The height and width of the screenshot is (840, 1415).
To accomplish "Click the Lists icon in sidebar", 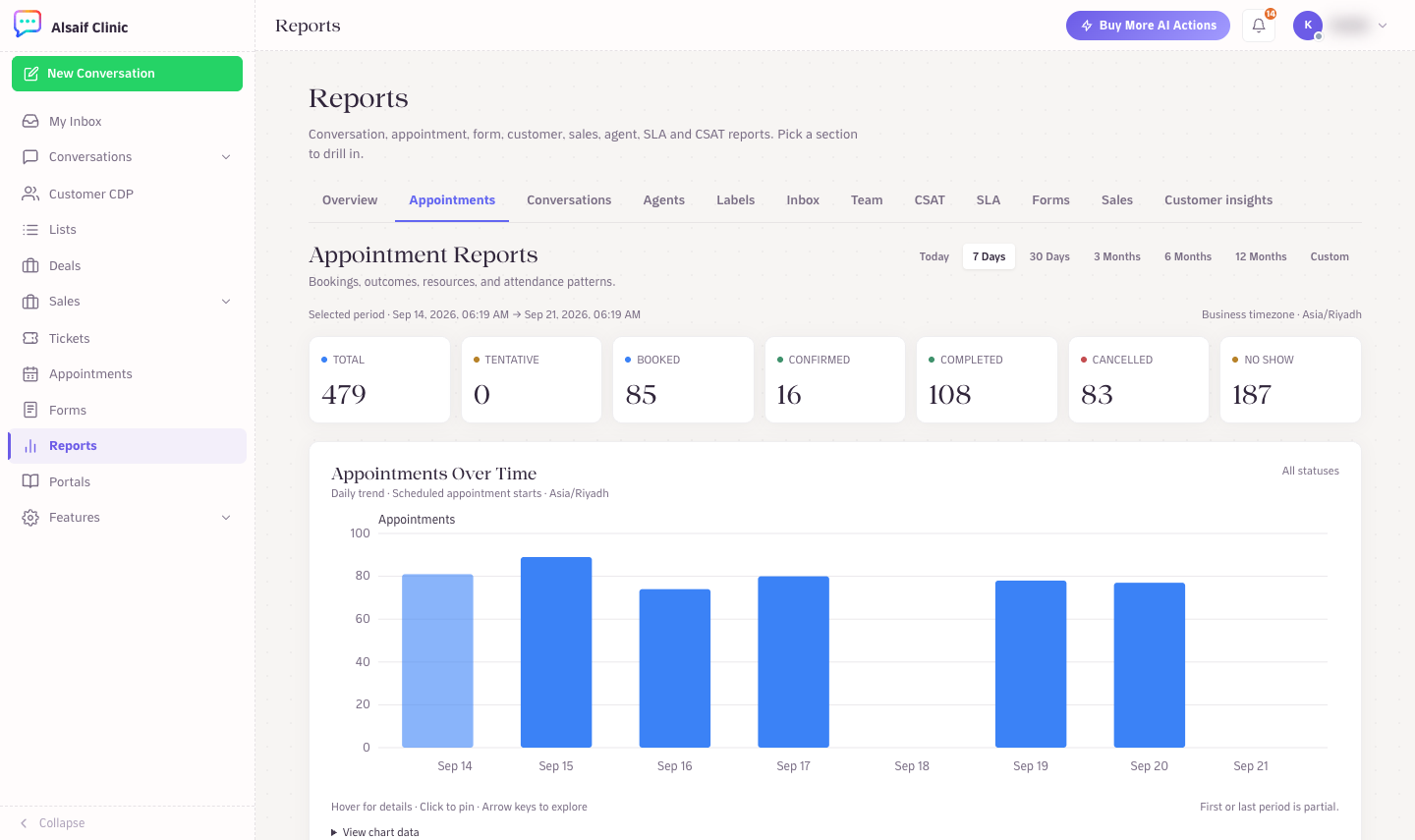I will click(30, 230).
